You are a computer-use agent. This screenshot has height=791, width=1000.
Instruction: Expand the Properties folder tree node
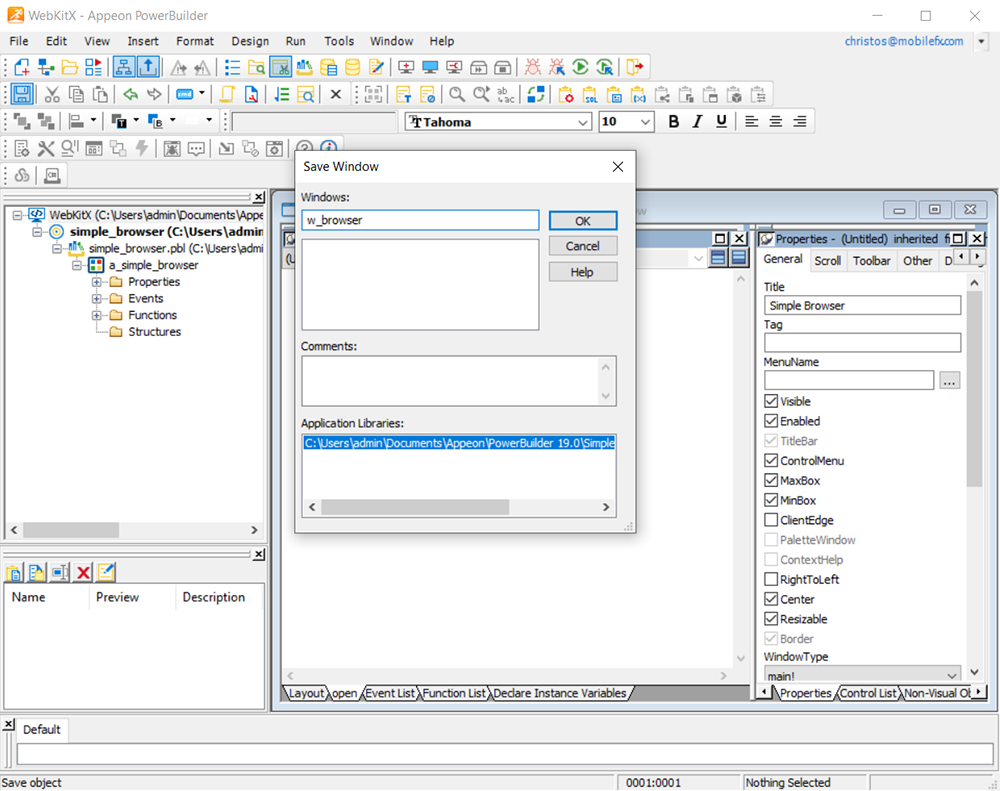coord(96,282)
